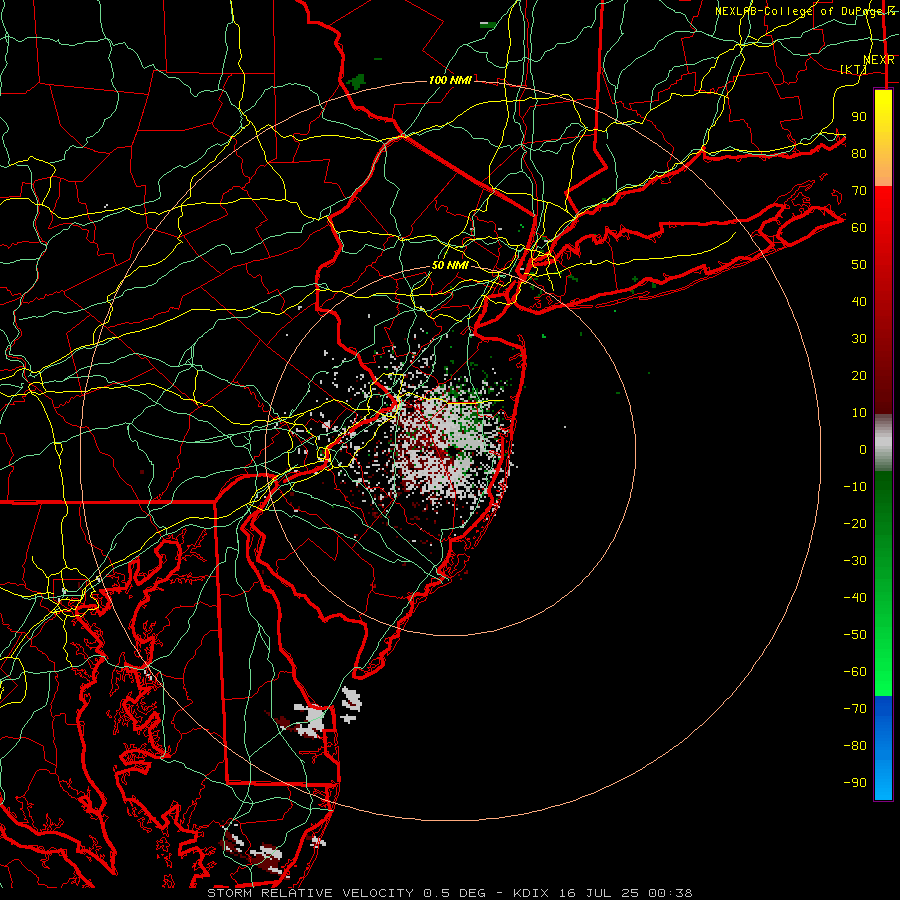Click the 100 NMI range ring label
The height and width of the screenshot is (900, 900).
tap(450, 80)
